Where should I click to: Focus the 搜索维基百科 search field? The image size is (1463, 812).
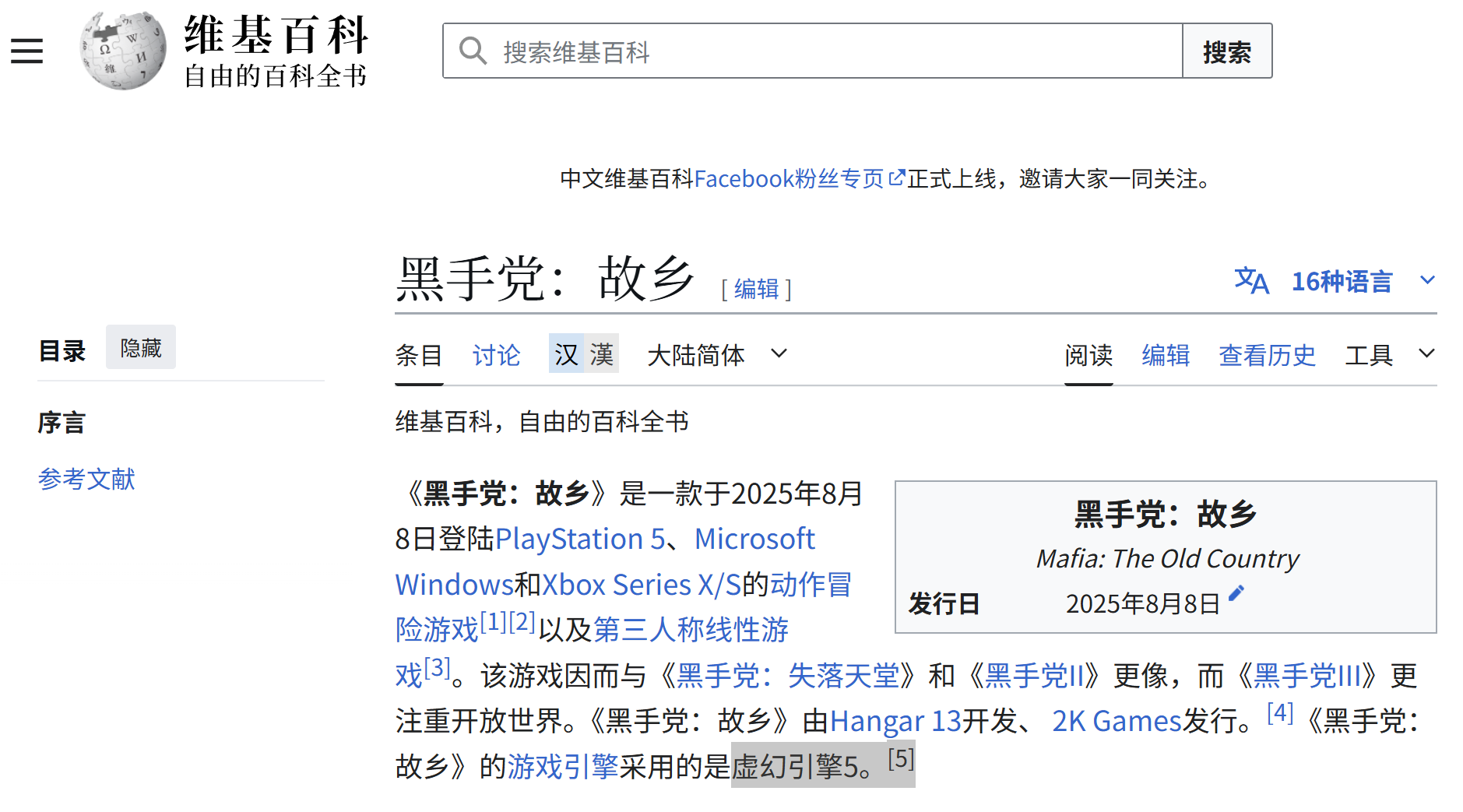tap(813, 51)
